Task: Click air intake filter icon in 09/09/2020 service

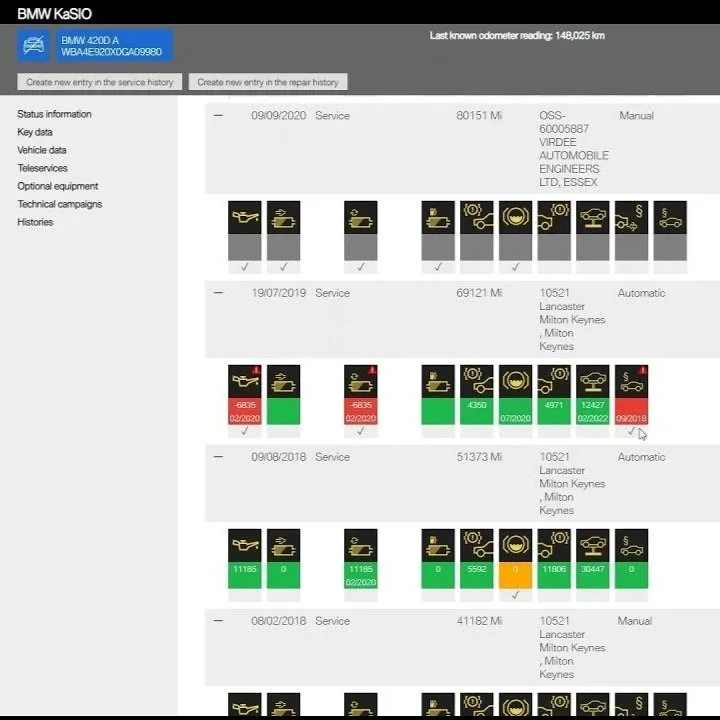Action: [283, 218]
